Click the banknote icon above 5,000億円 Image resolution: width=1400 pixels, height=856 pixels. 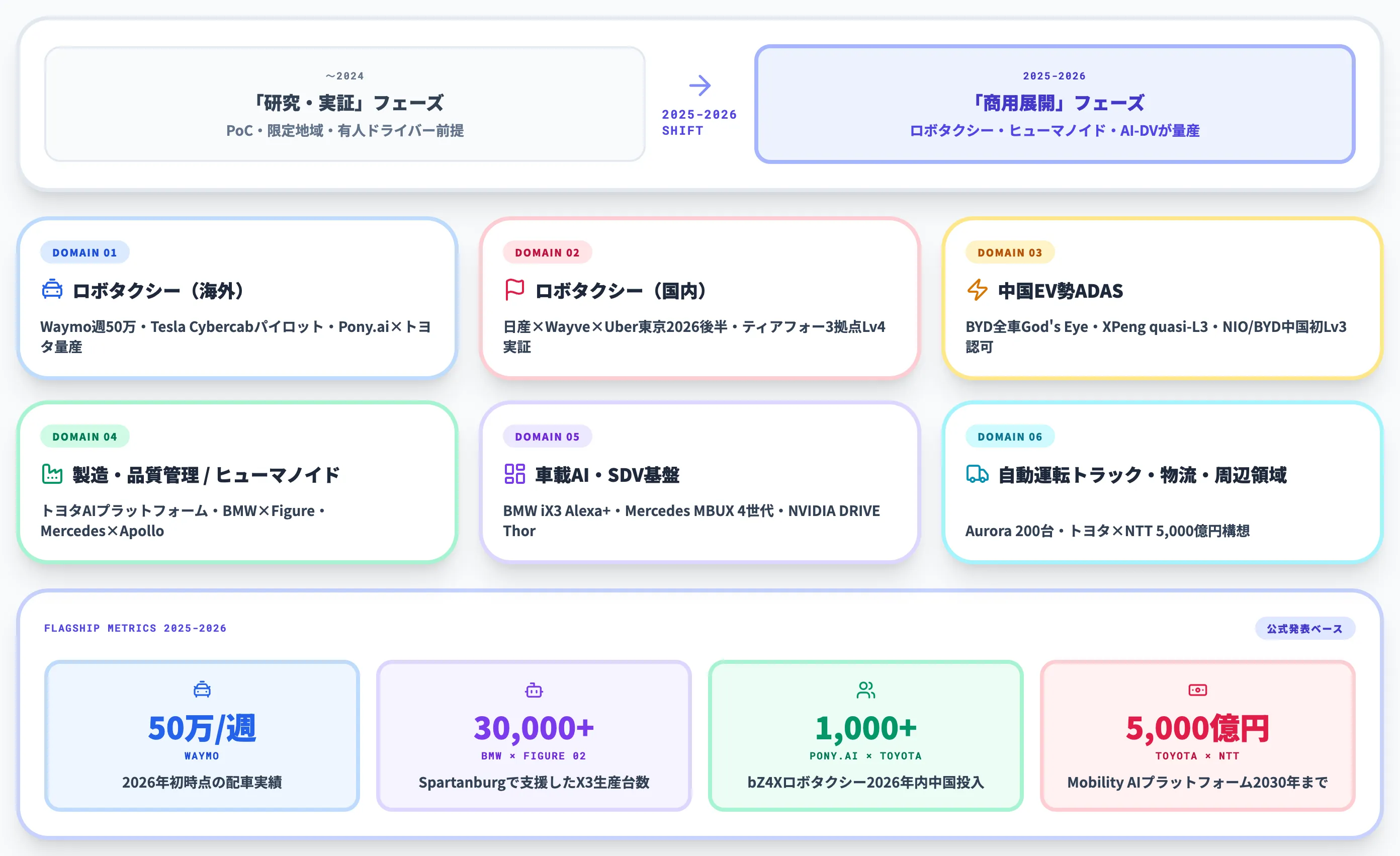click(1197, 690)
